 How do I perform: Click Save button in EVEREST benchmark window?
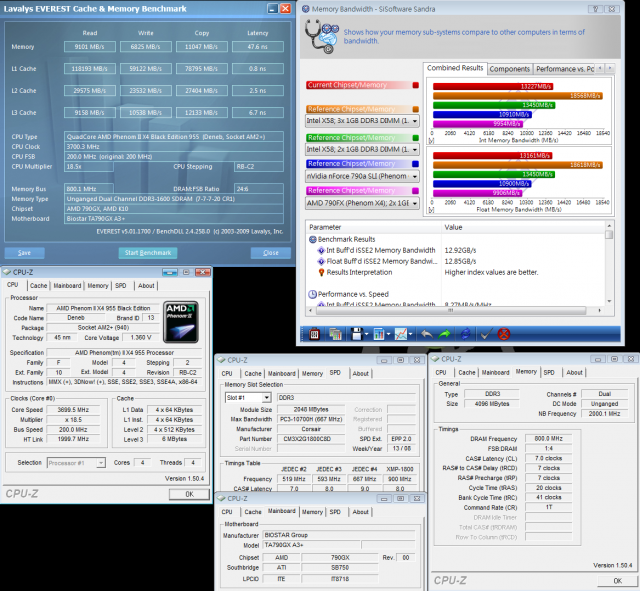24,253
